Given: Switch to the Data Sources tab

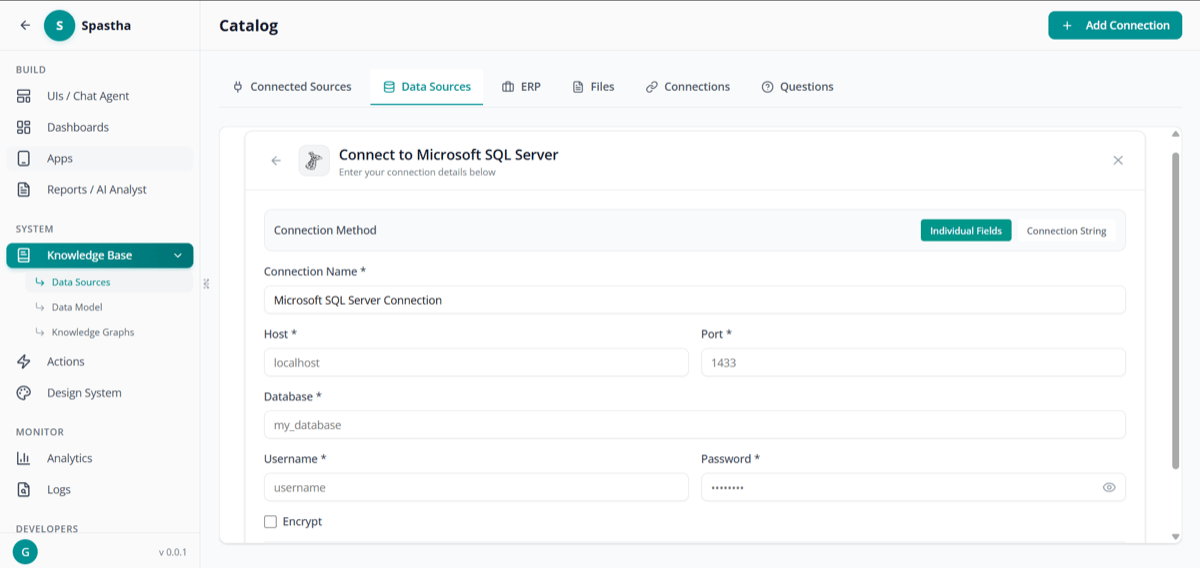Looking at the screenshot, I should click(x=427, y=87).
